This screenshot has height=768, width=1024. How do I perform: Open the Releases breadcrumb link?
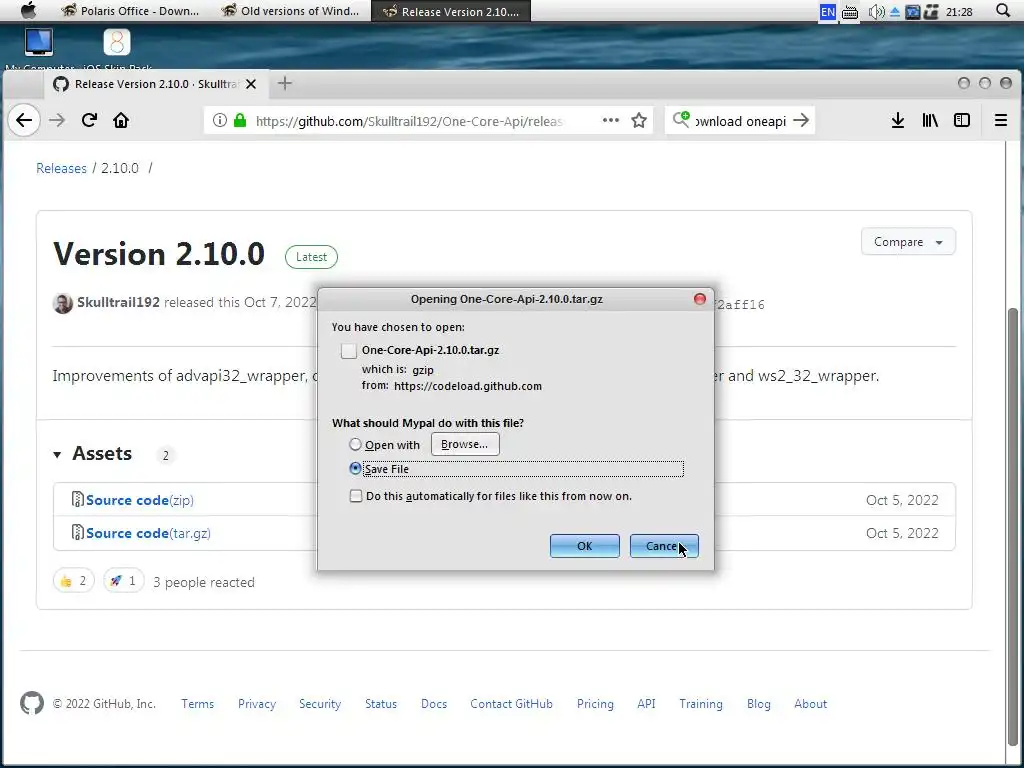click(x=61, y=168)
